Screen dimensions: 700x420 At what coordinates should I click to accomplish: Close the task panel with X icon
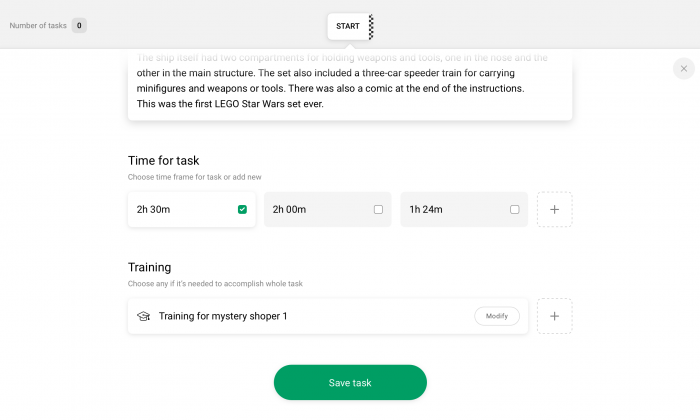(x=683, y=69)
